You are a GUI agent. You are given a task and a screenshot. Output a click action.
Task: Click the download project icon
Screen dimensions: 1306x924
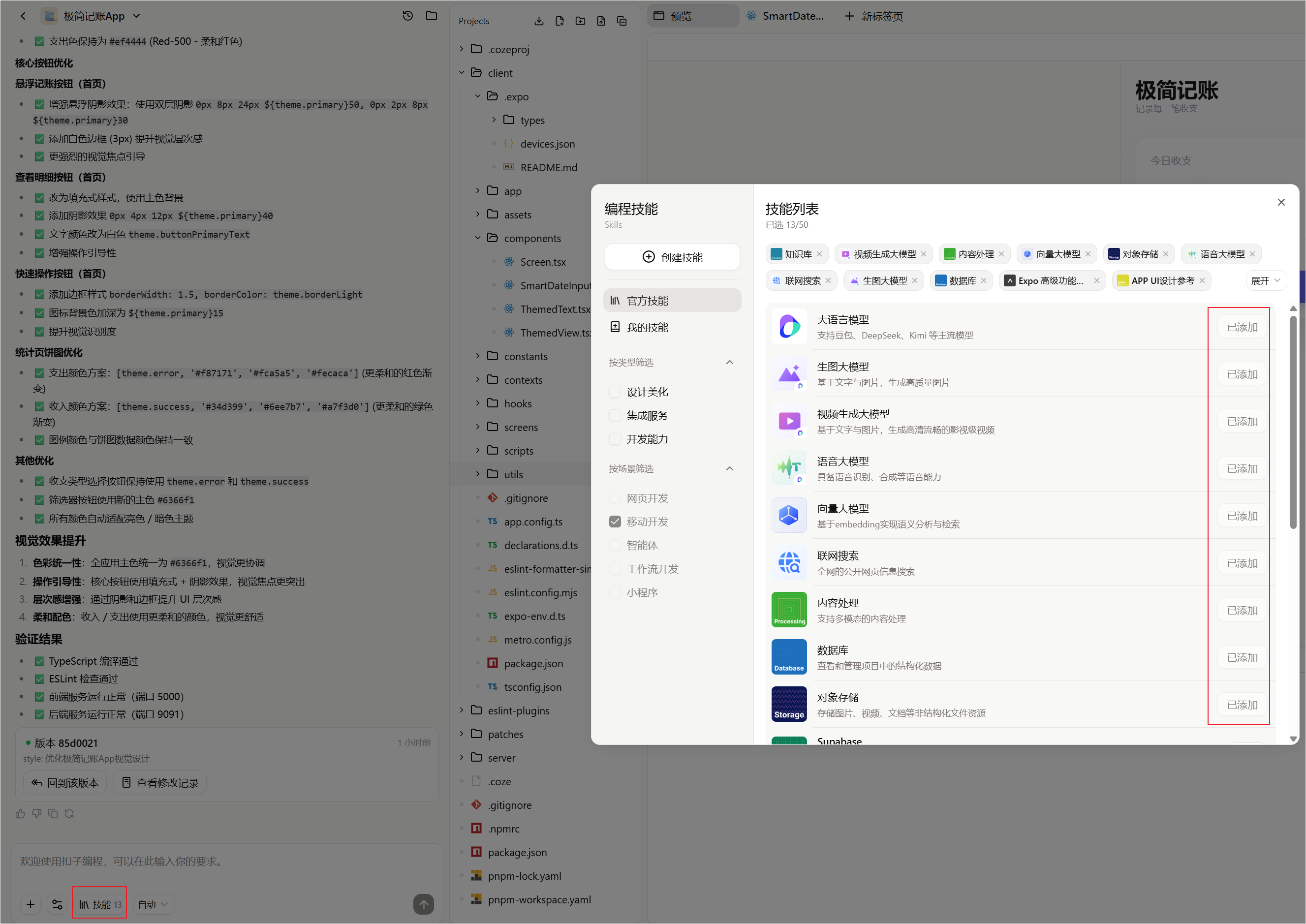coord(538,21)
